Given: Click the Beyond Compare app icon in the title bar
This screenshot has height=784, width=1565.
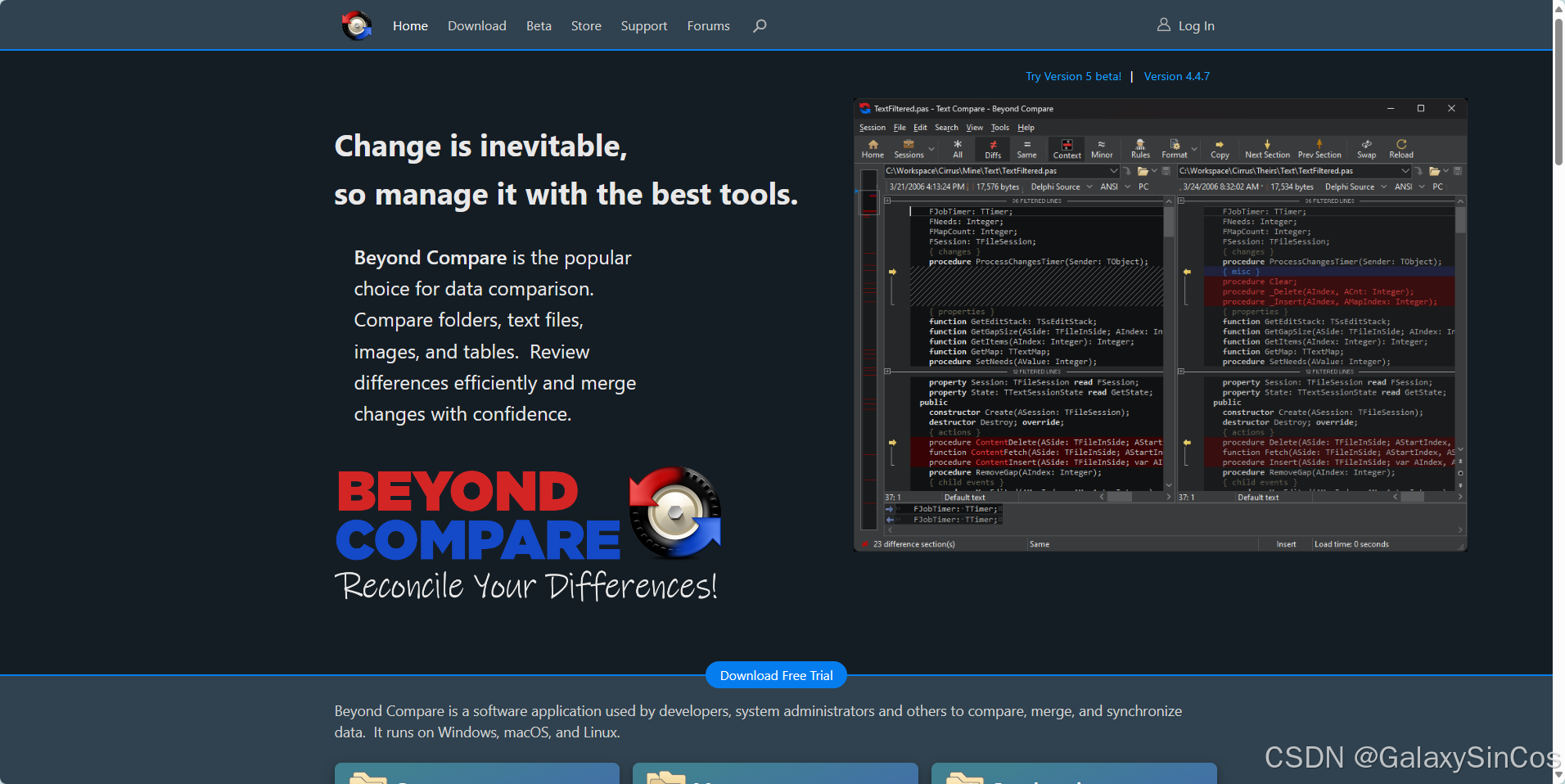Looking at the screenshot, I should pos(864,108).
